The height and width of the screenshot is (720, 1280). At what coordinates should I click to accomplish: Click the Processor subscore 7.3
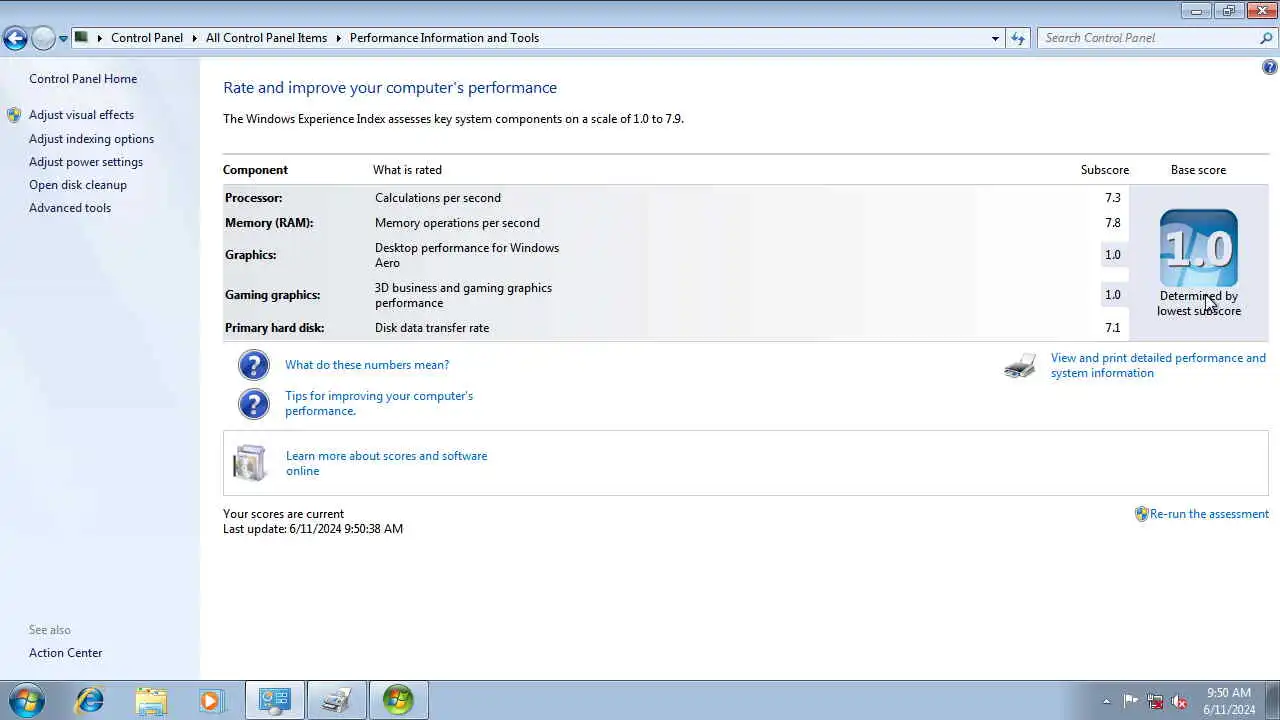point(1113,198)
